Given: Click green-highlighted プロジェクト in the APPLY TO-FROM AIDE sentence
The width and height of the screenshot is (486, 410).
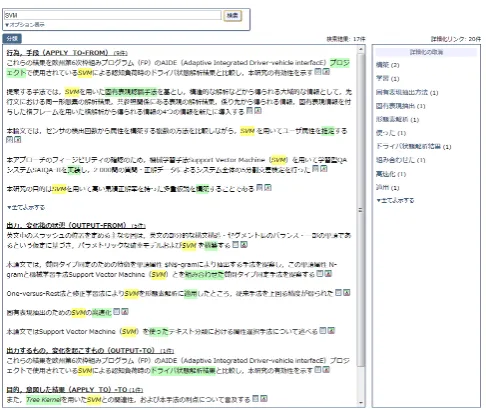Looking at the screenshot, I should tap(340, 63).
